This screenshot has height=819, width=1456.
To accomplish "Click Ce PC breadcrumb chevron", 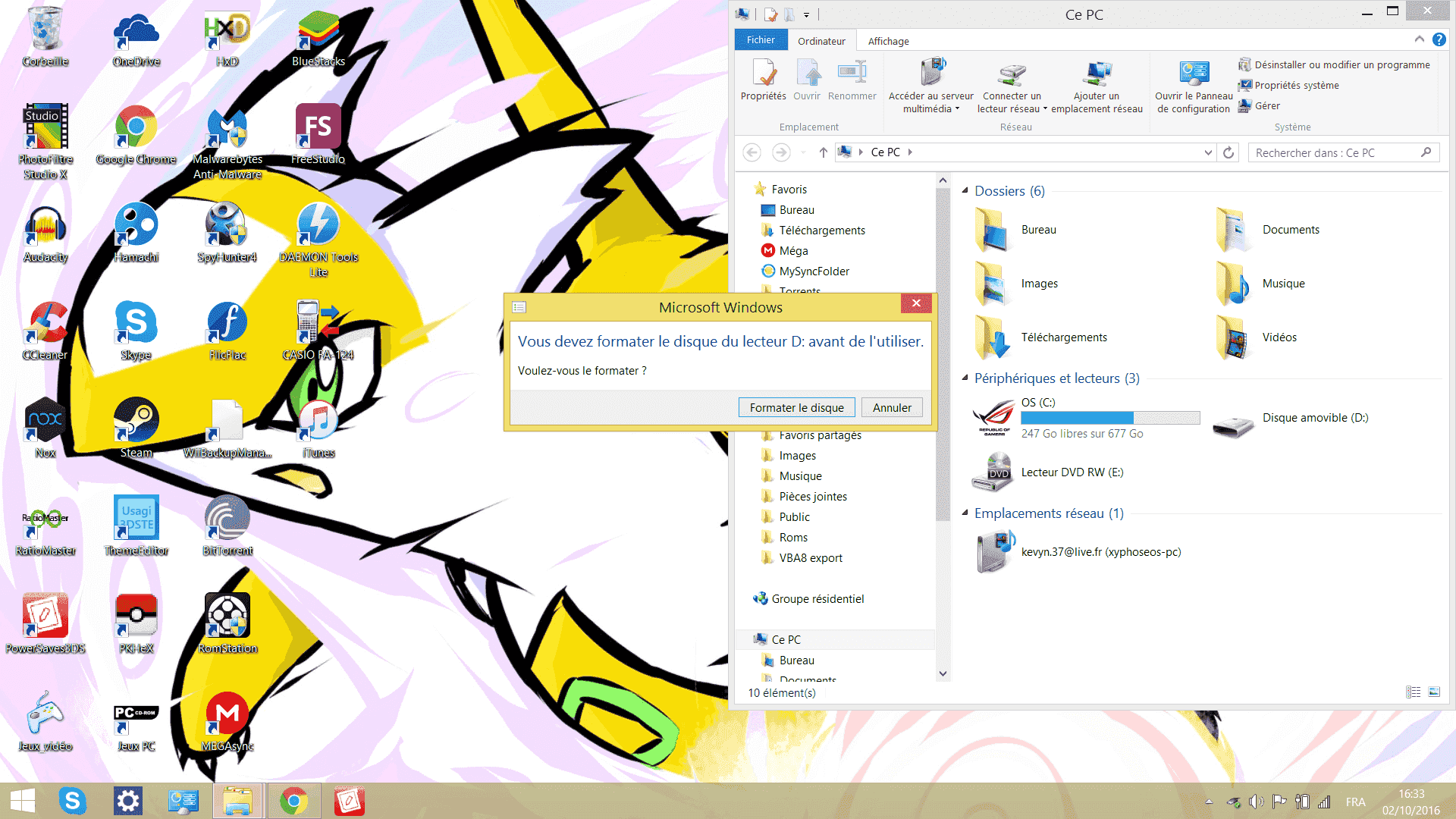I will (x=910, y=152).
